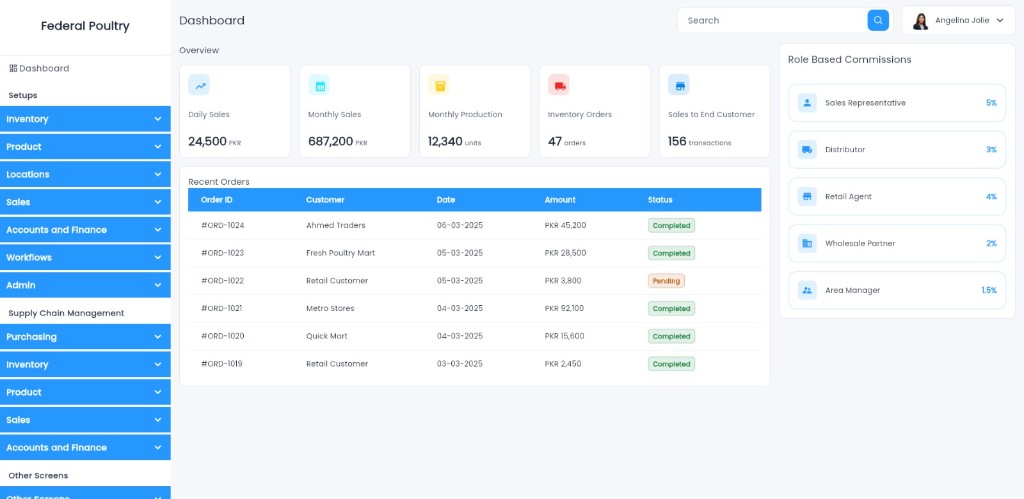Click the amount PKR 92,100

(564, 308)
